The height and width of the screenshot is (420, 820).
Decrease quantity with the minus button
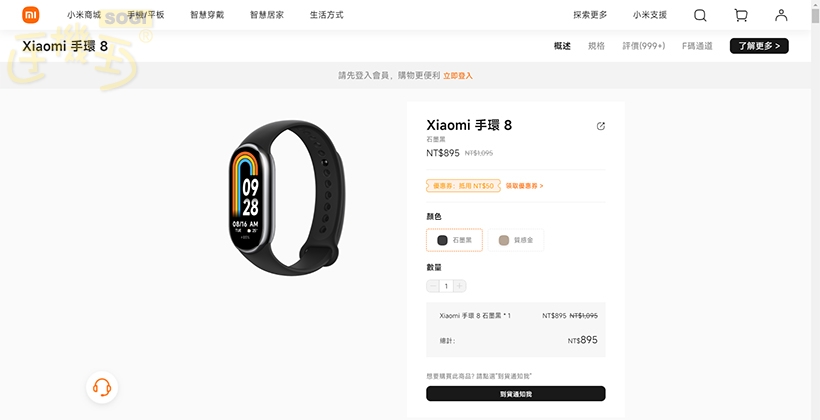tap(433, 286)
